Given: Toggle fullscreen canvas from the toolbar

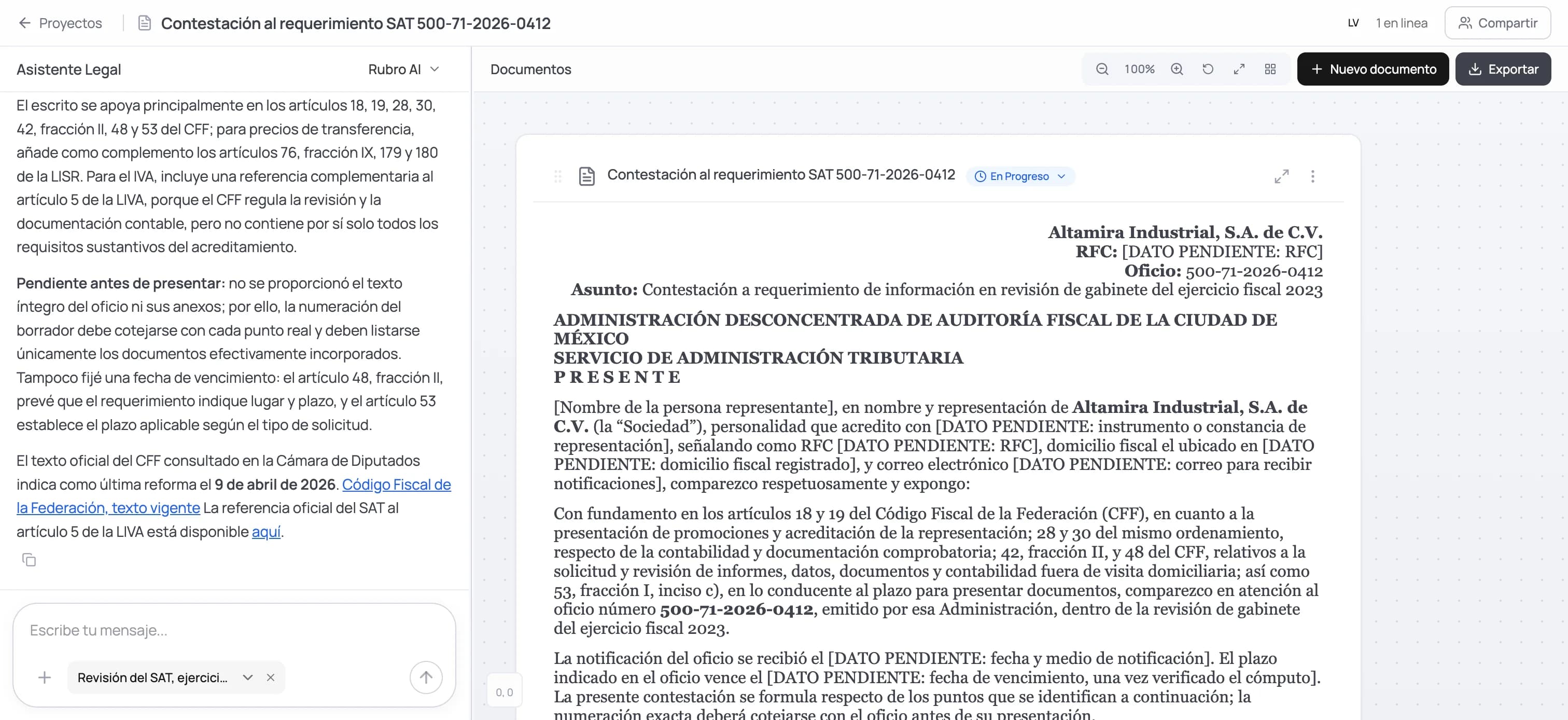Looking at the screenshot, I should (1239, 70).
